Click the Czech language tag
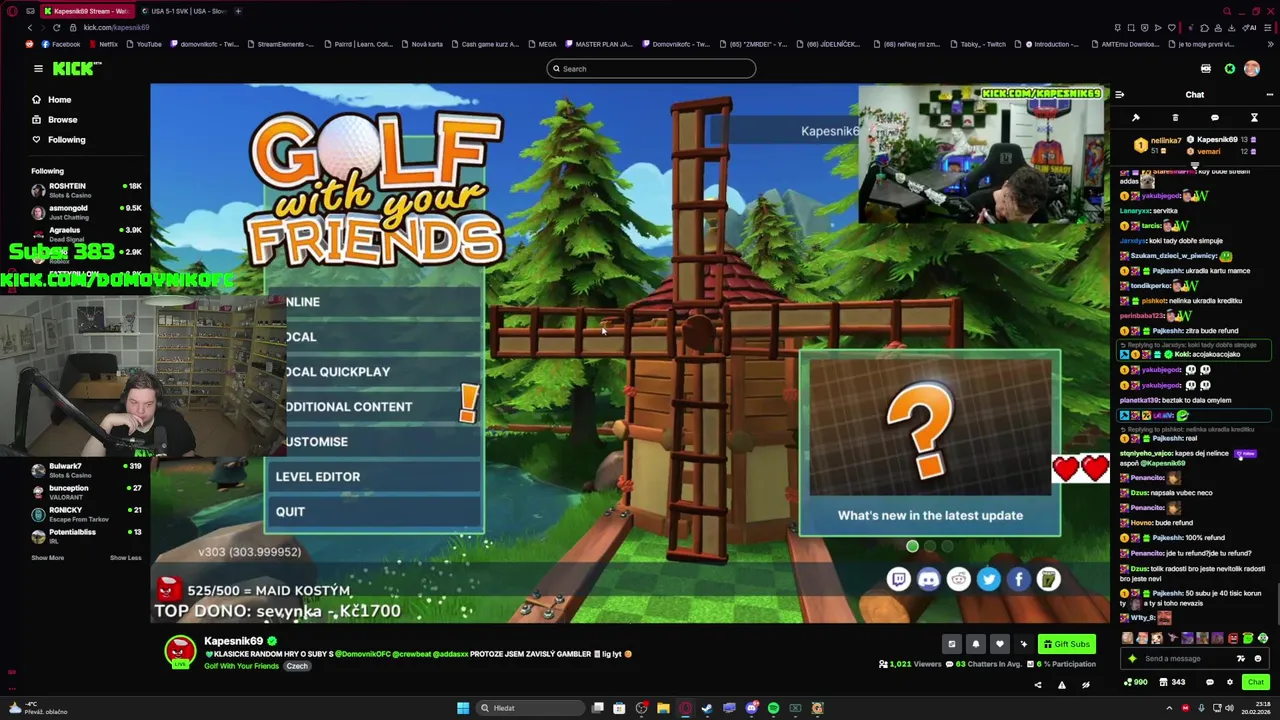Image resolution: width=1280 pixels, height=720 pixels. [297, 666]
